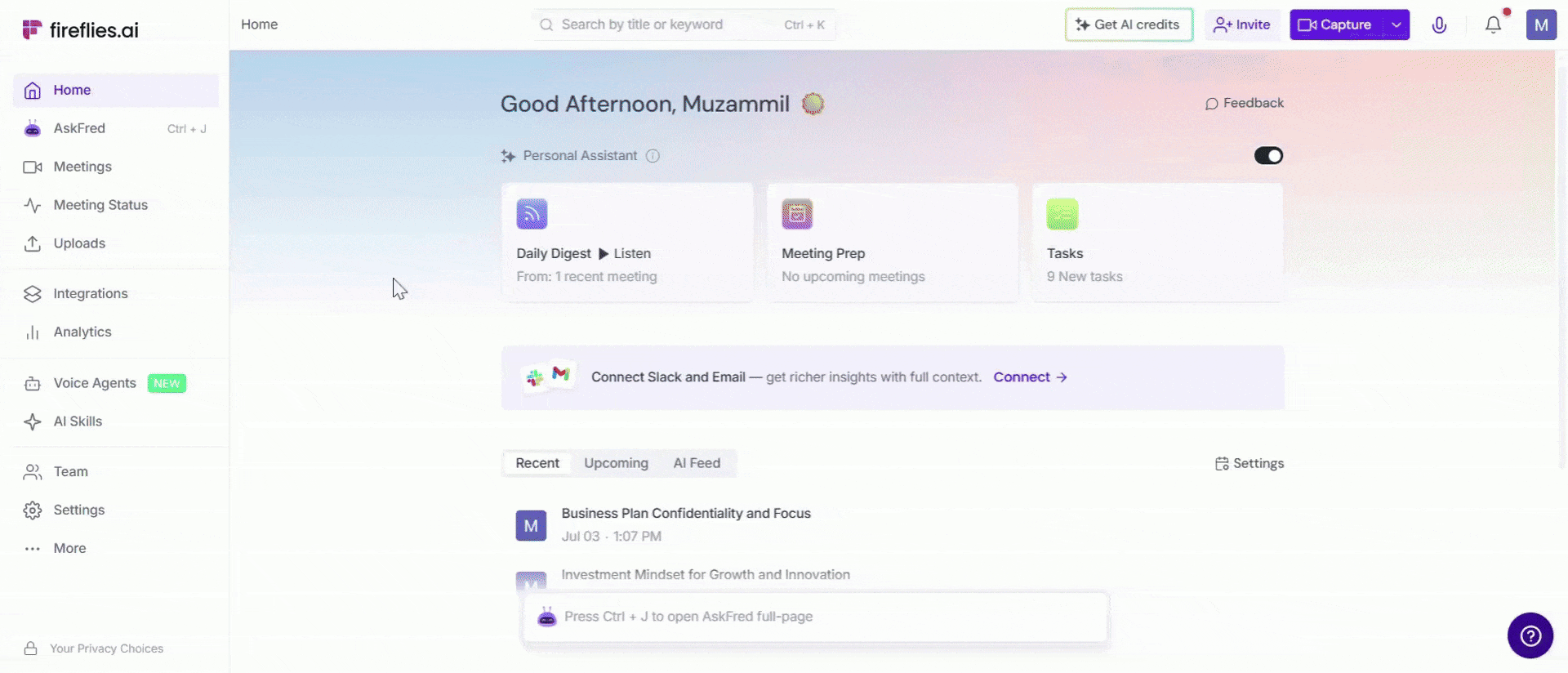
Task: Click the Slack icon in the connect banner
Action: point(535,377)
